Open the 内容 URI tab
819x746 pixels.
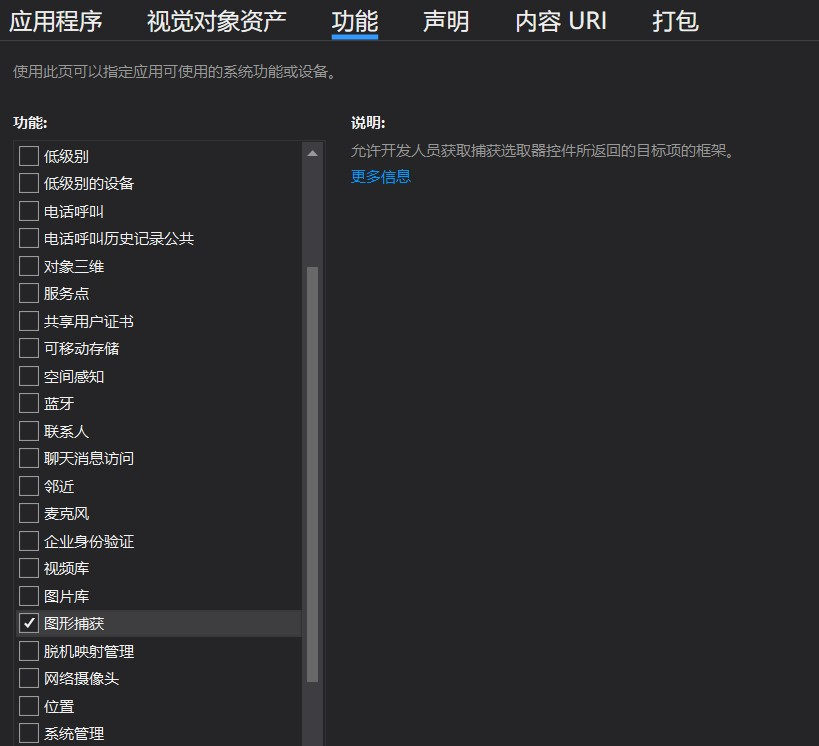click(x=561, y=21)
